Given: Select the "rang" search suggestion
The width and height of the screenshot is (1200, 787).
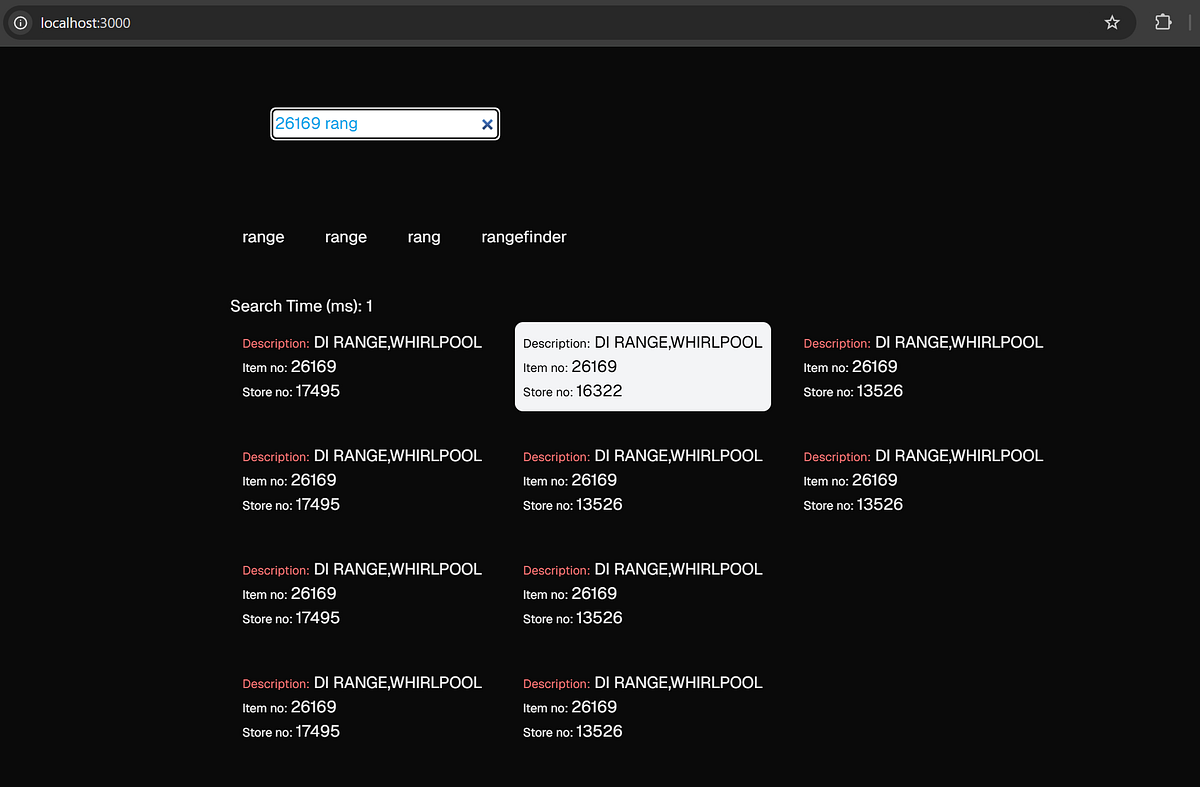Looking at the screenshot, I should click(423, 237).
